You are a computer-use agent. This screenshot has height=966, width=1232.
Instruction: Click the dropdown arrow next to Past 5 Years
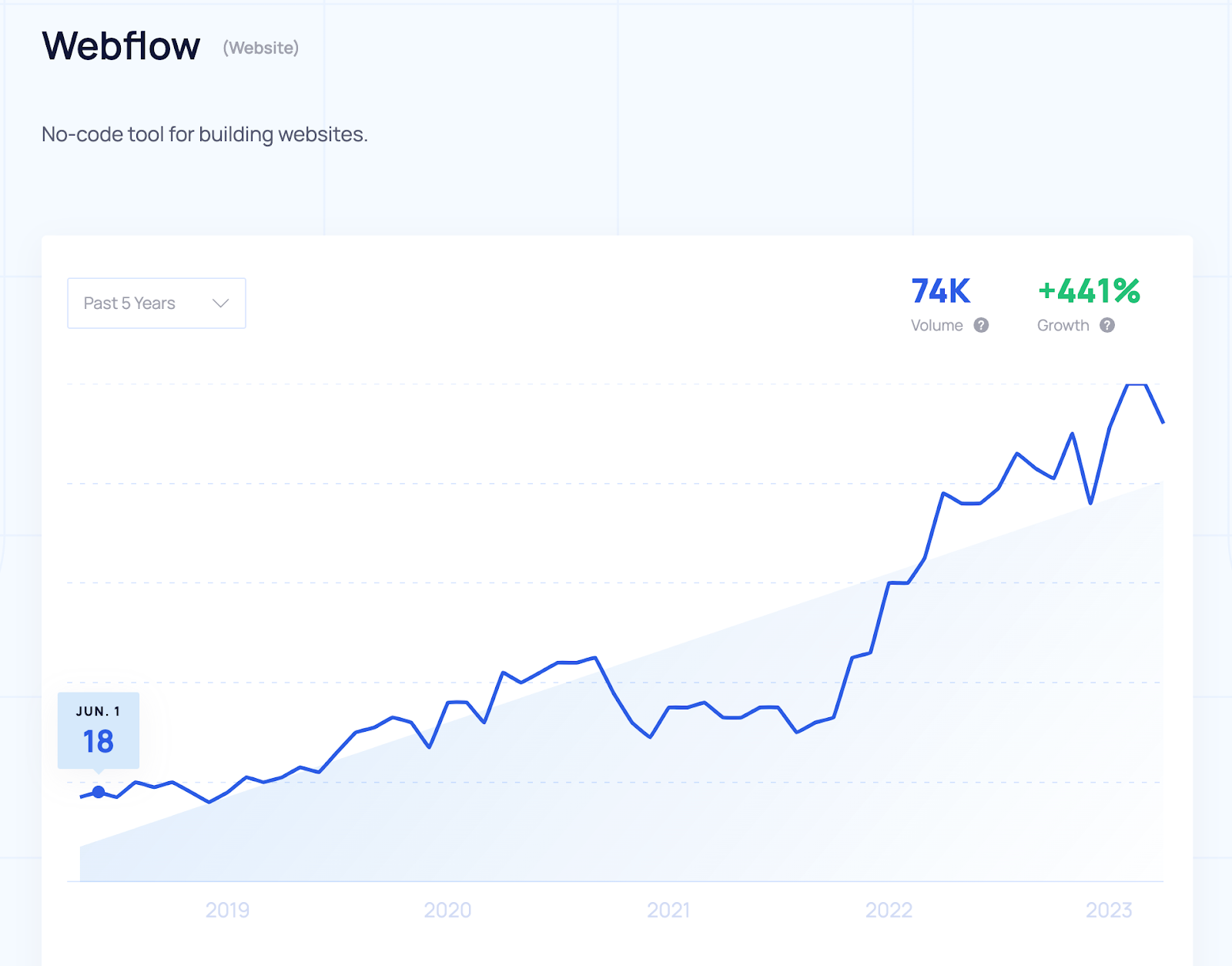[220, 303]
